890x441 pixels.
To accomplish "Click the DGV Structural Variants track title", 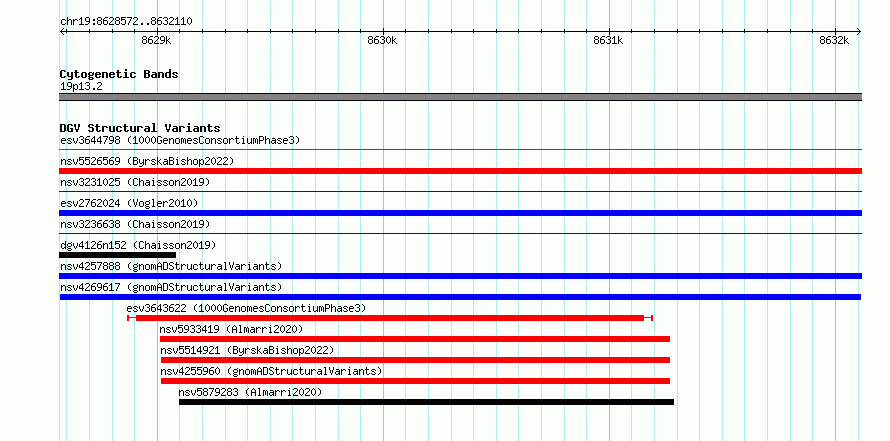I will [140, 128].
